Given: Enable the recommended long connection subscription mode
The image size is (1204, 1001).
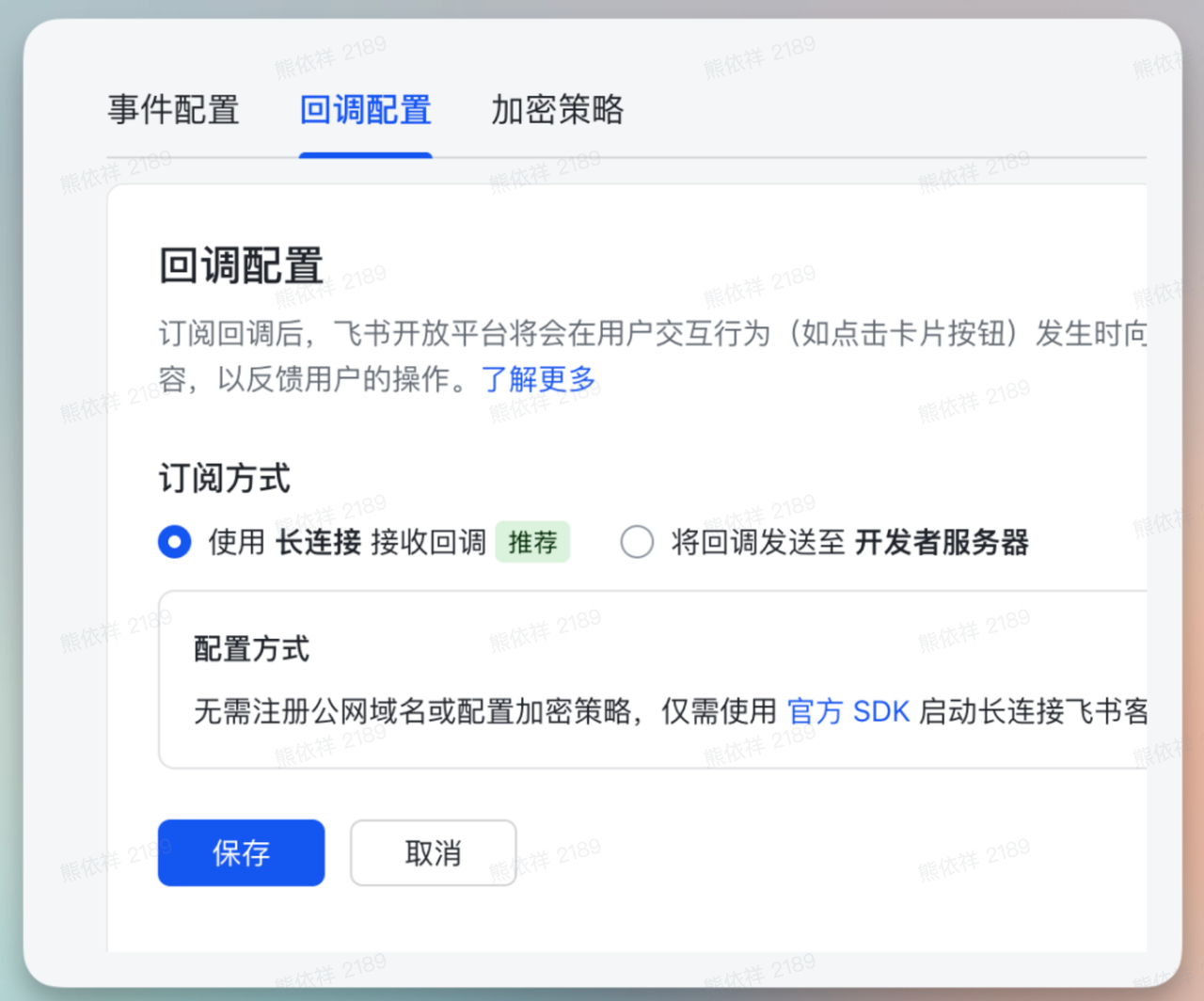Looking at the screenshot, I should (x=175, y=542).
